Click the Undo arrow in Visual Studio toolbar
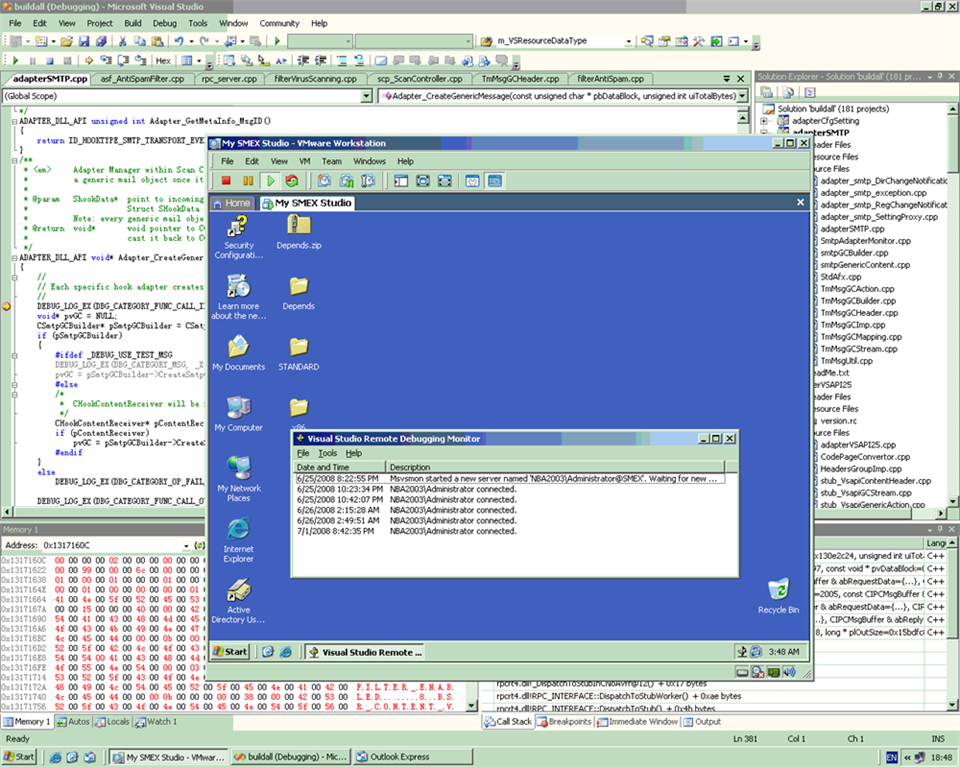This screenshot has height=768, width=960. click(x=178, y=41)
